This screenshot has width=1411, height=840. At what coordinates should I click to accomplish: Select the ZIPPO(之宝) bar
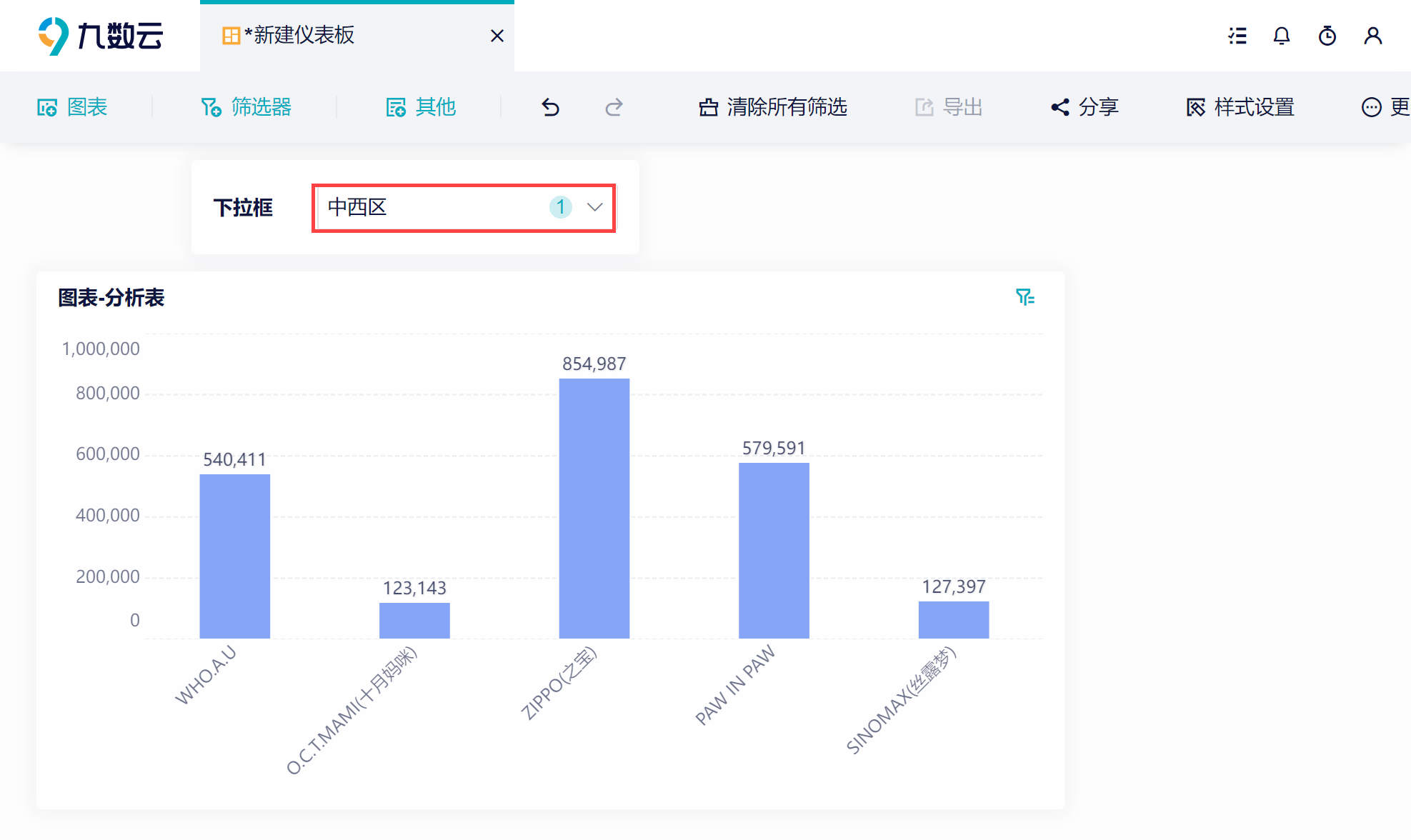[594, 509]
